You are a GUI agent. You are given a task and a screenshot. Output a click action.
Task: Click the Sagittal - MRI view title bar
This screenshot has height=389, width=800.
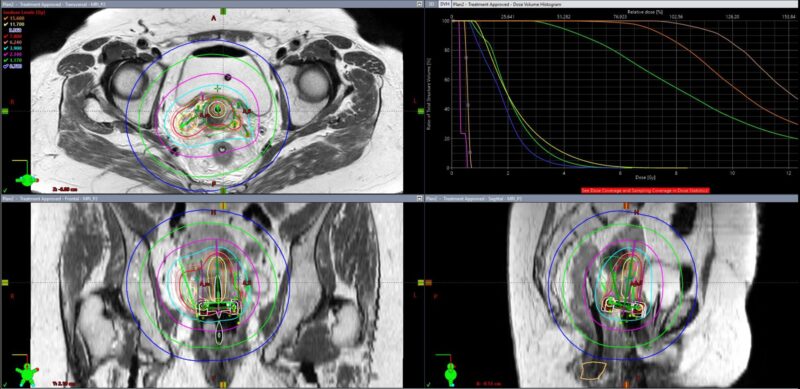tap(612, 198)
